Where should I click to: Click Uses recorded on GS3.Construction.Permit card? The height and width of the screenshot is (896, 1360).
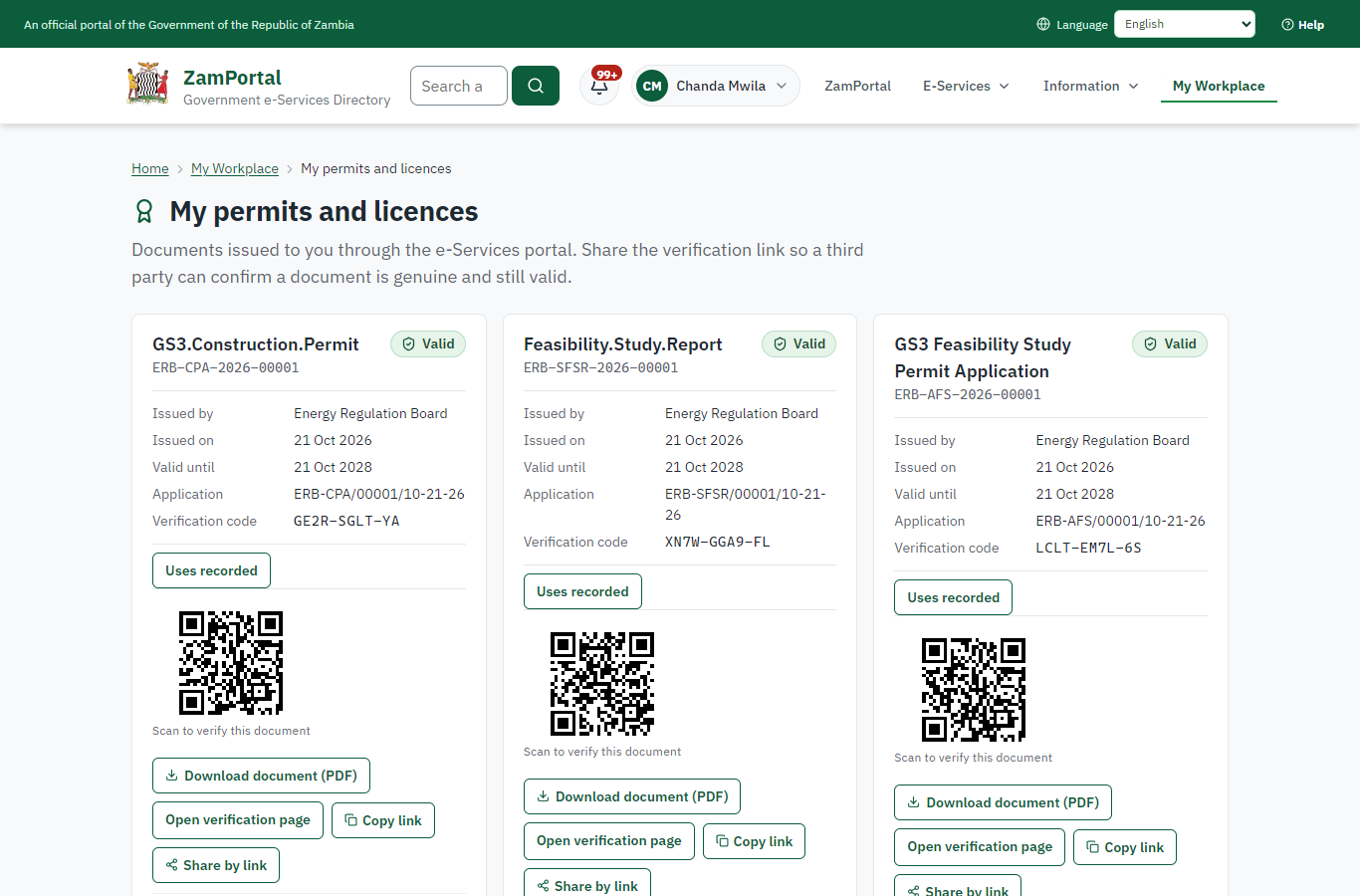[x=211, y=570]
